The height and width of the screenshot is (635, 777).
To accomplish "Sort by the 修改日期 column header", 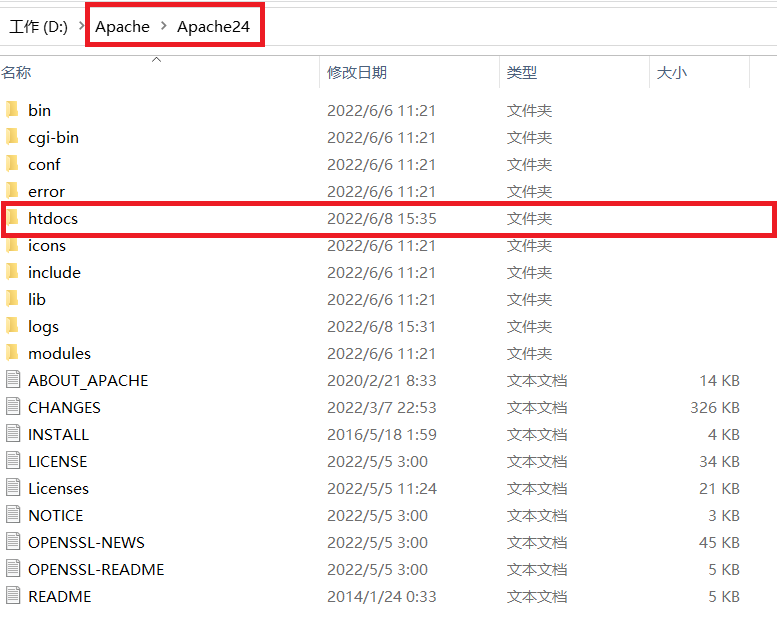I will coord(357,72).
